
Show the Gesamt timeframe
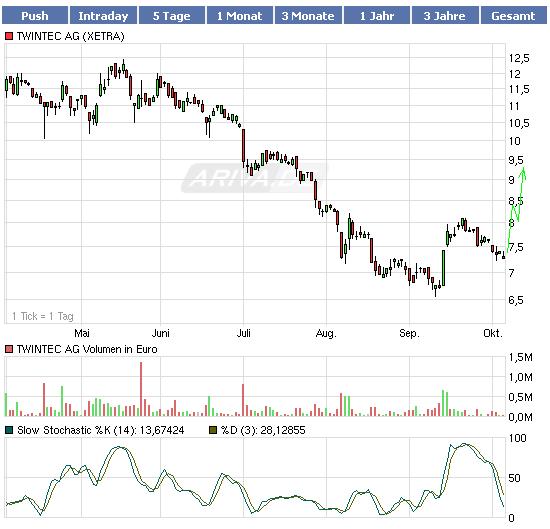click(513, 16)
